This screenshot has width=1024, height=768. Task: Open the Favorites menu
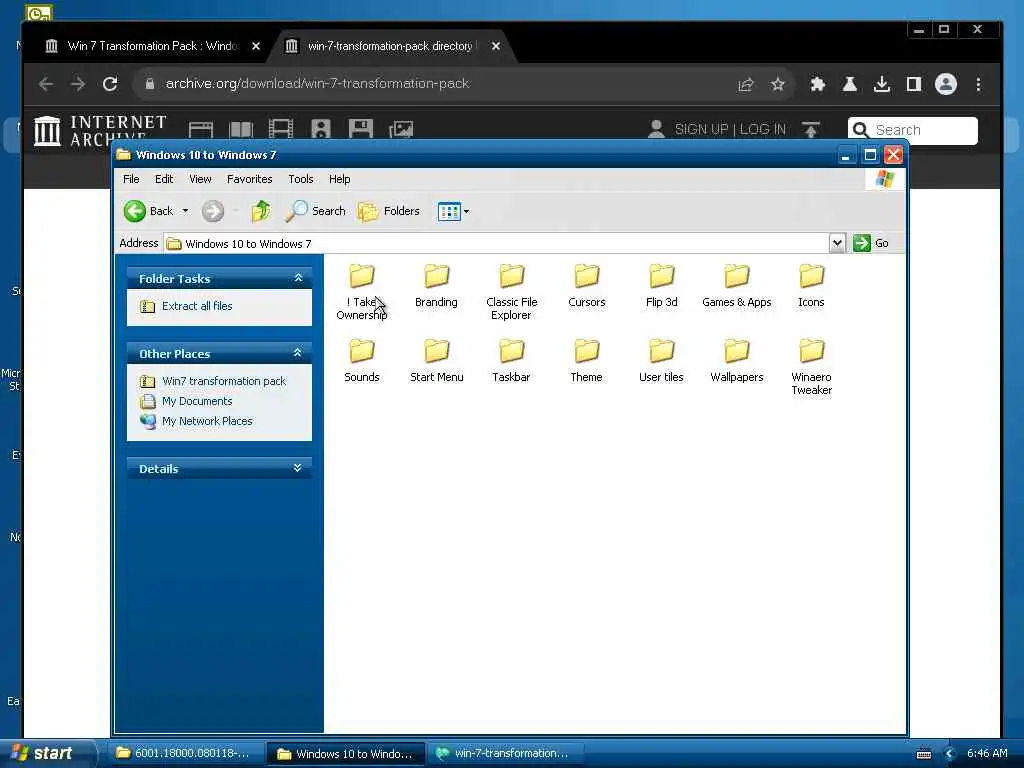tap(249, 179)
